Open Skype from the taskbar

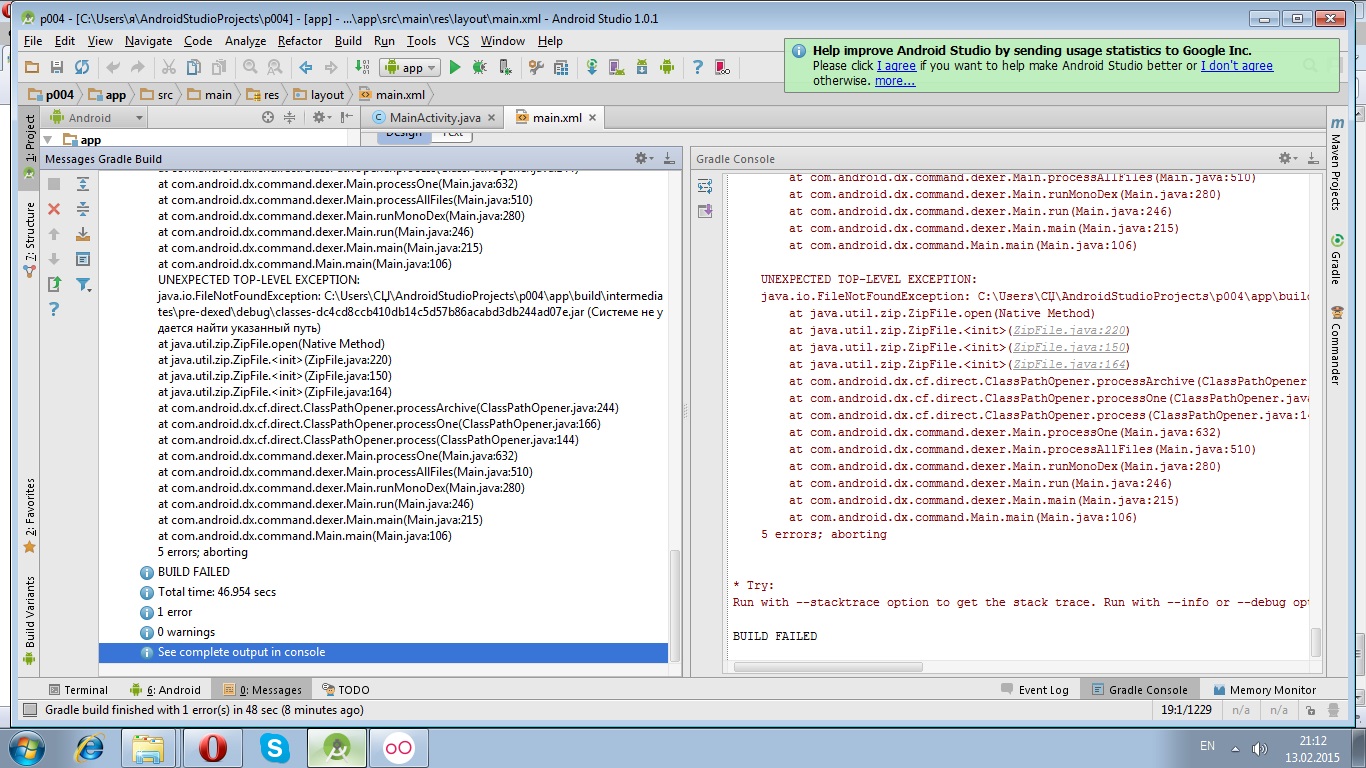click(275, 747)
